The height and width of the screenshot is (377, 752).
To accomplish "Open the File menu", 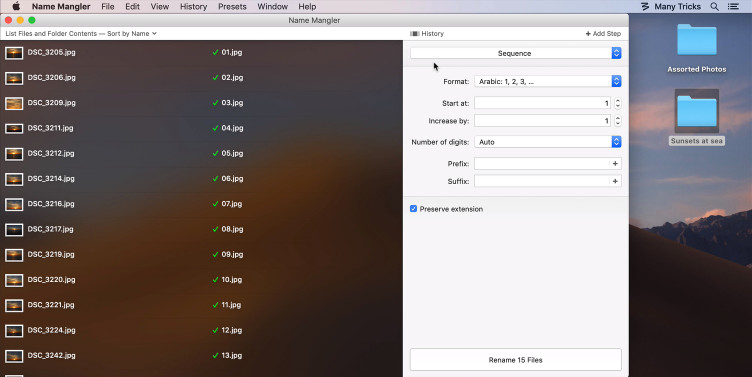I will click(x=107, y=6).
